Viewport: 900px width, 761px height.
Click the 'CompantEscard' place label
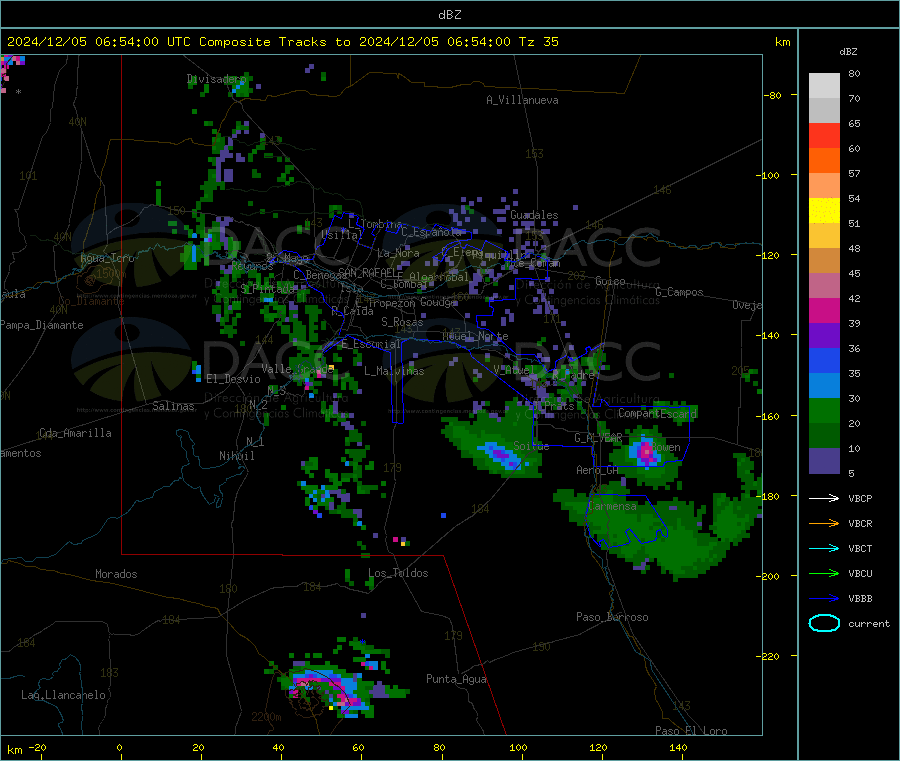point(658,413)
